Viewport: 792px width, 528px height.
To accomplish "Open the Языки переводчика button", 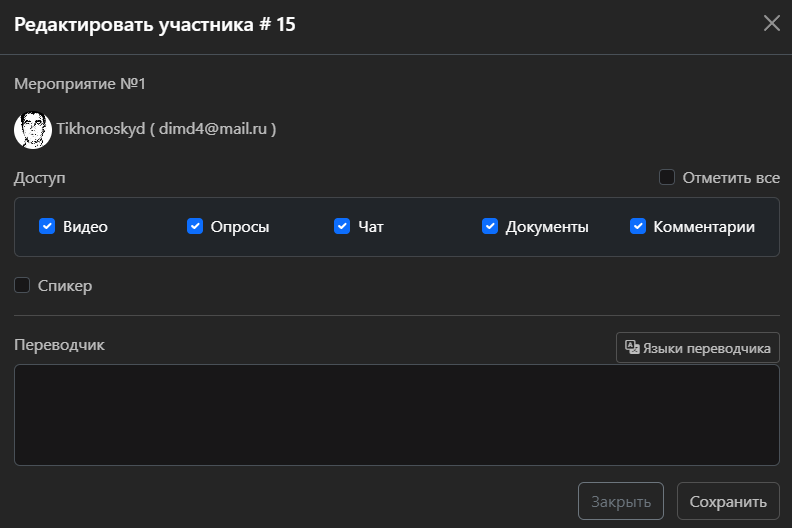I will click(698, 348).
